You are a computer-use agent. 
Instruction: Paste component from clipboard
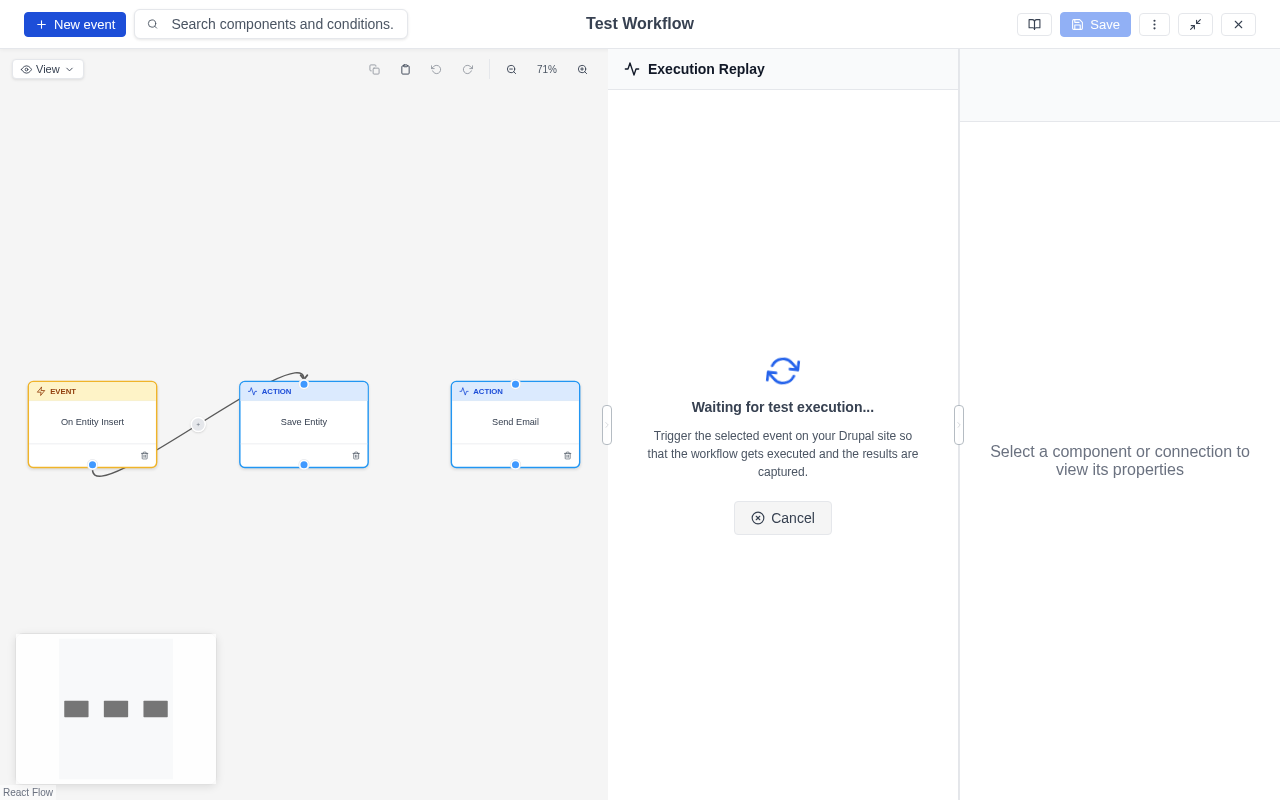coord(405,69)
